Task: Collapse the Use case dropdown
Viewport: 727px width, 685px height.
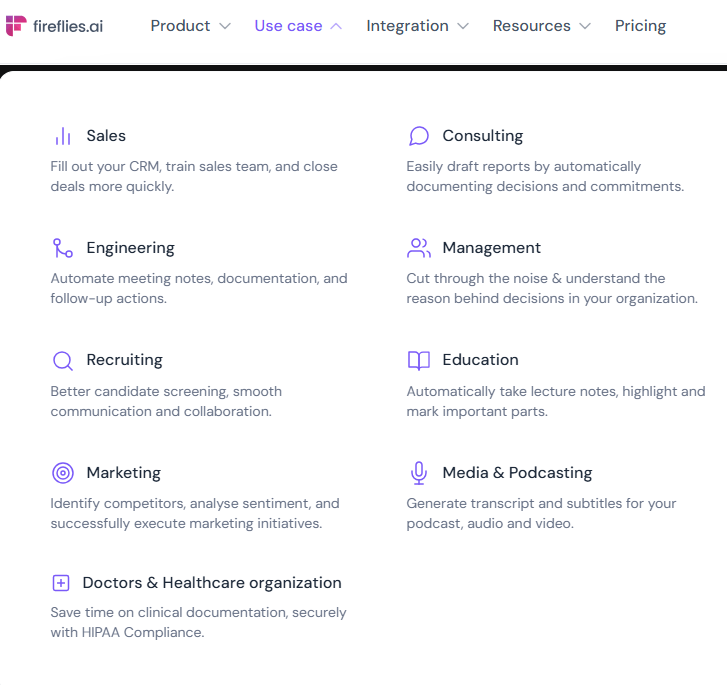Action: tap(298, 26)
